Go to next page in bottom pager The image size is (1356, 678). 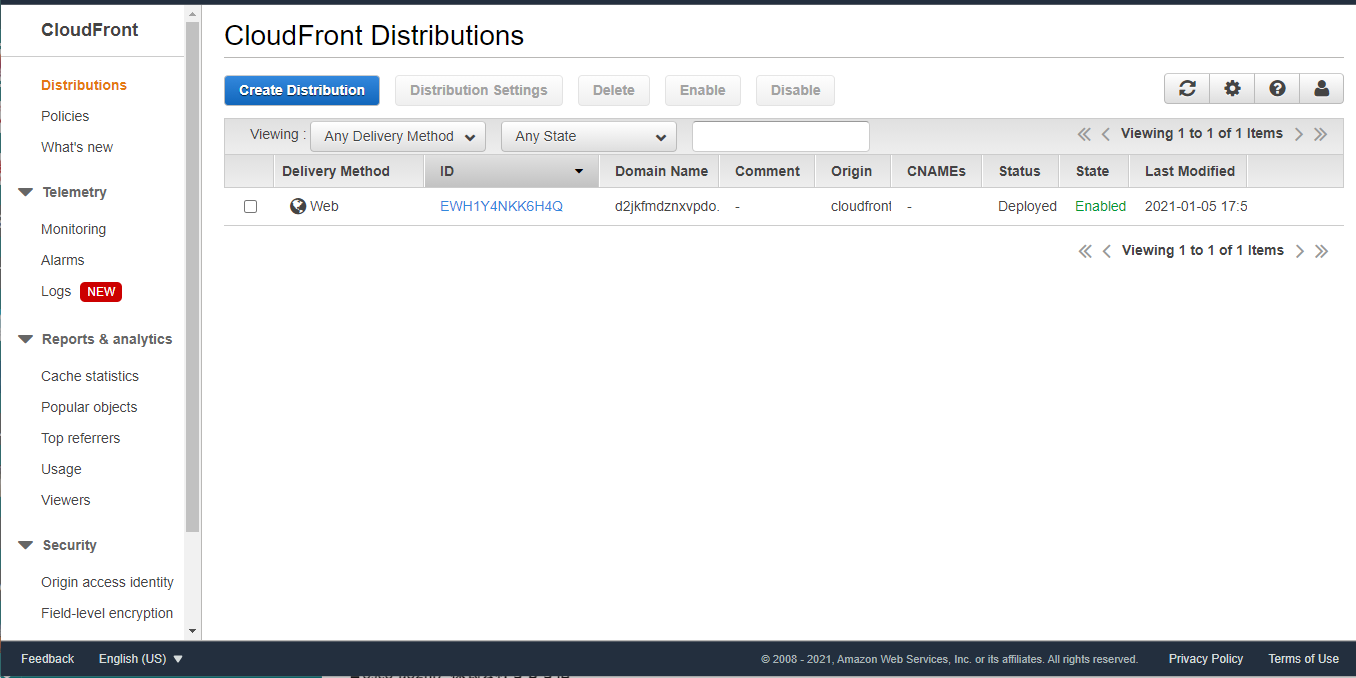[x=1300, y=251]
